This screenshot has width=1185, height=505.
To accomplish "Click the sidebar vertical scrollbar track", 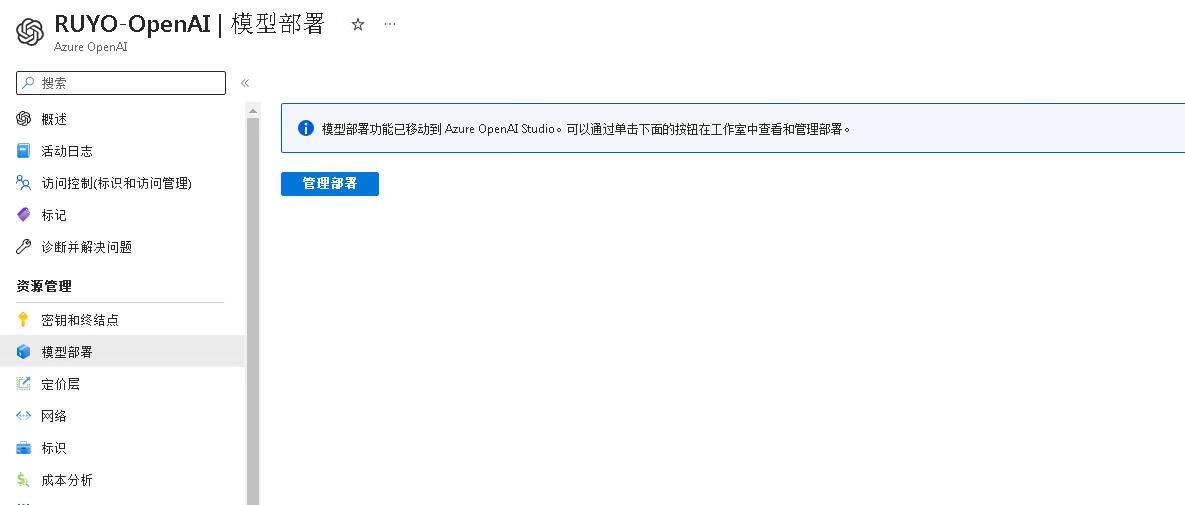I will pos(252,310).
